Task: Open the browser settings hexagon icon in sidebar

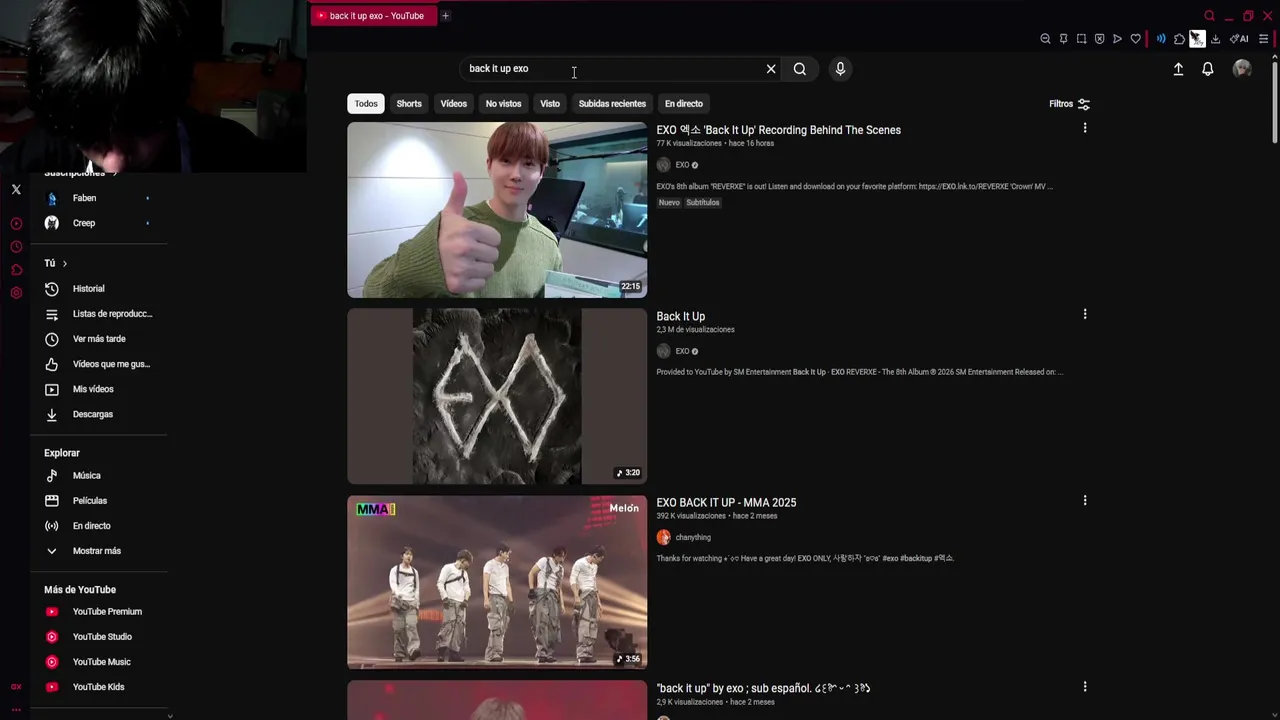Action: pos(16,293)
